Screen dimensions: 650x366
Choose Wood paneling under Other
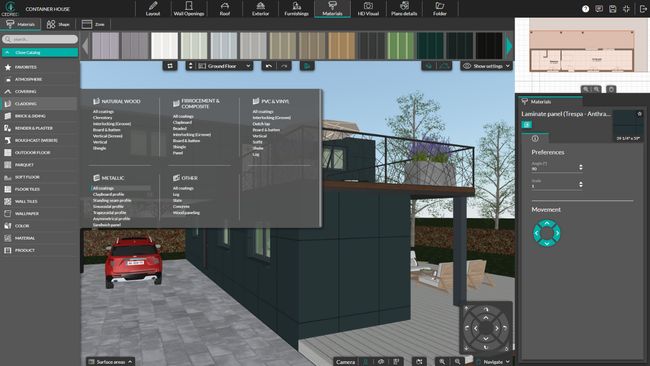(186, 213)
